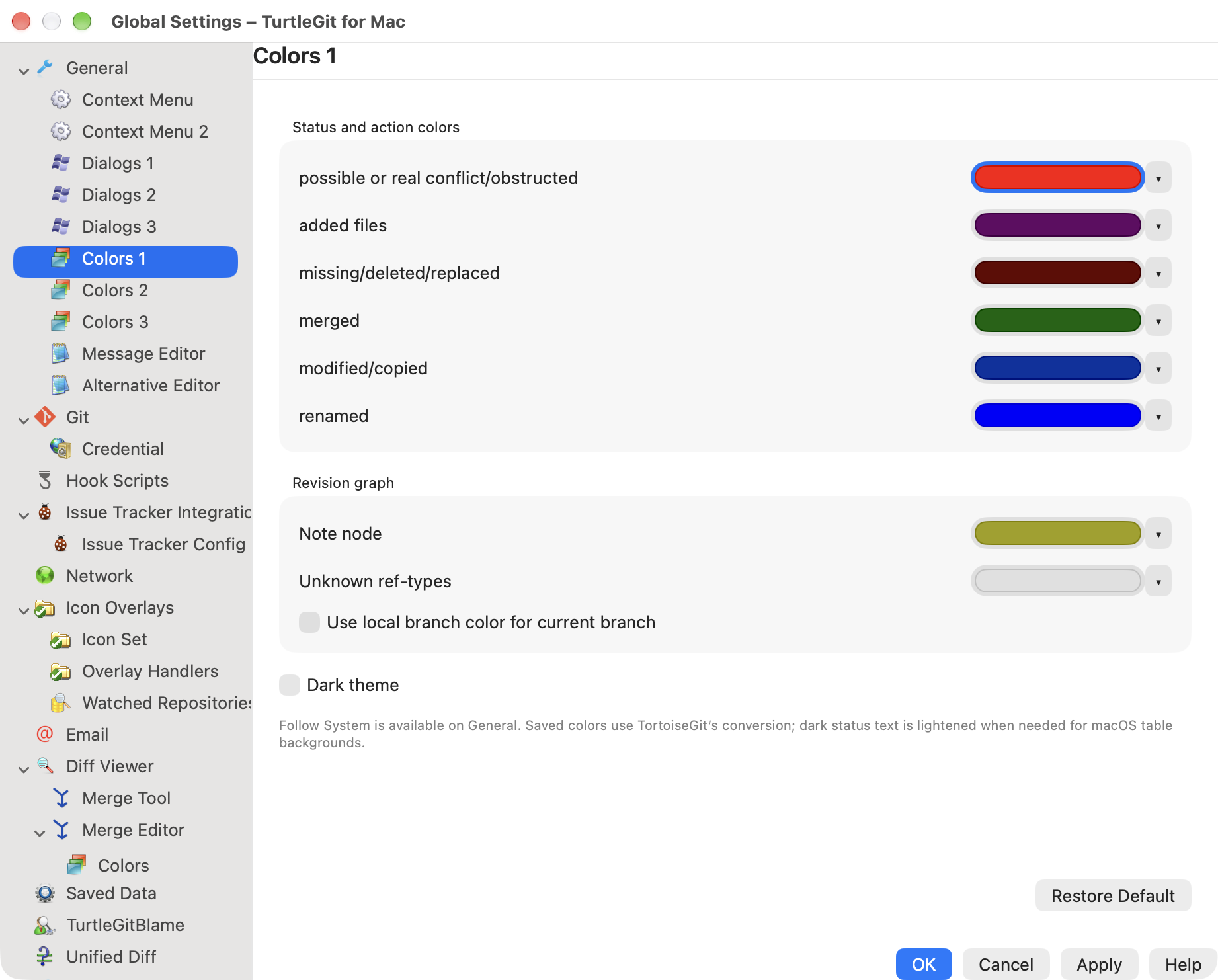
Task: Click the Colors 3 stacked-windows icon
Action: pyautogui.click(x=61, y=321)
